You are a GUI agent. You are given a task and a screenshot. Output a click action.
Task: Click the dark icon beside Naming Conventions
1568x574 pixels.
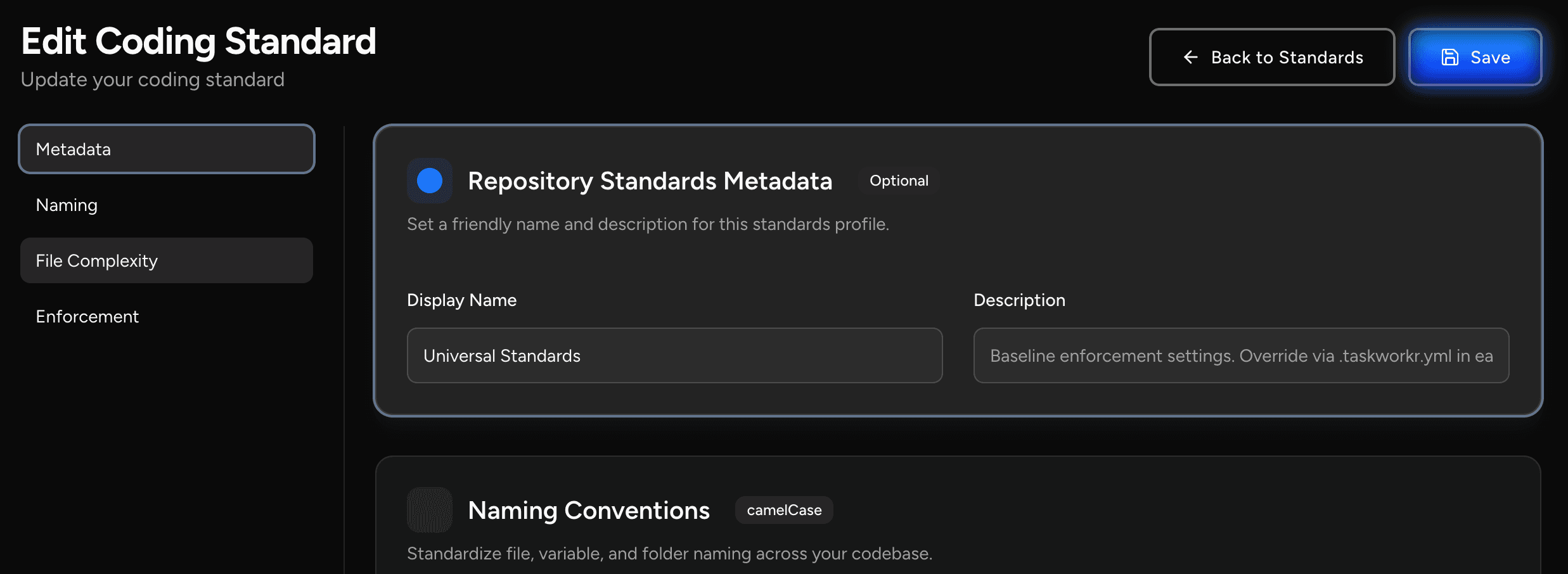[430, 510]
